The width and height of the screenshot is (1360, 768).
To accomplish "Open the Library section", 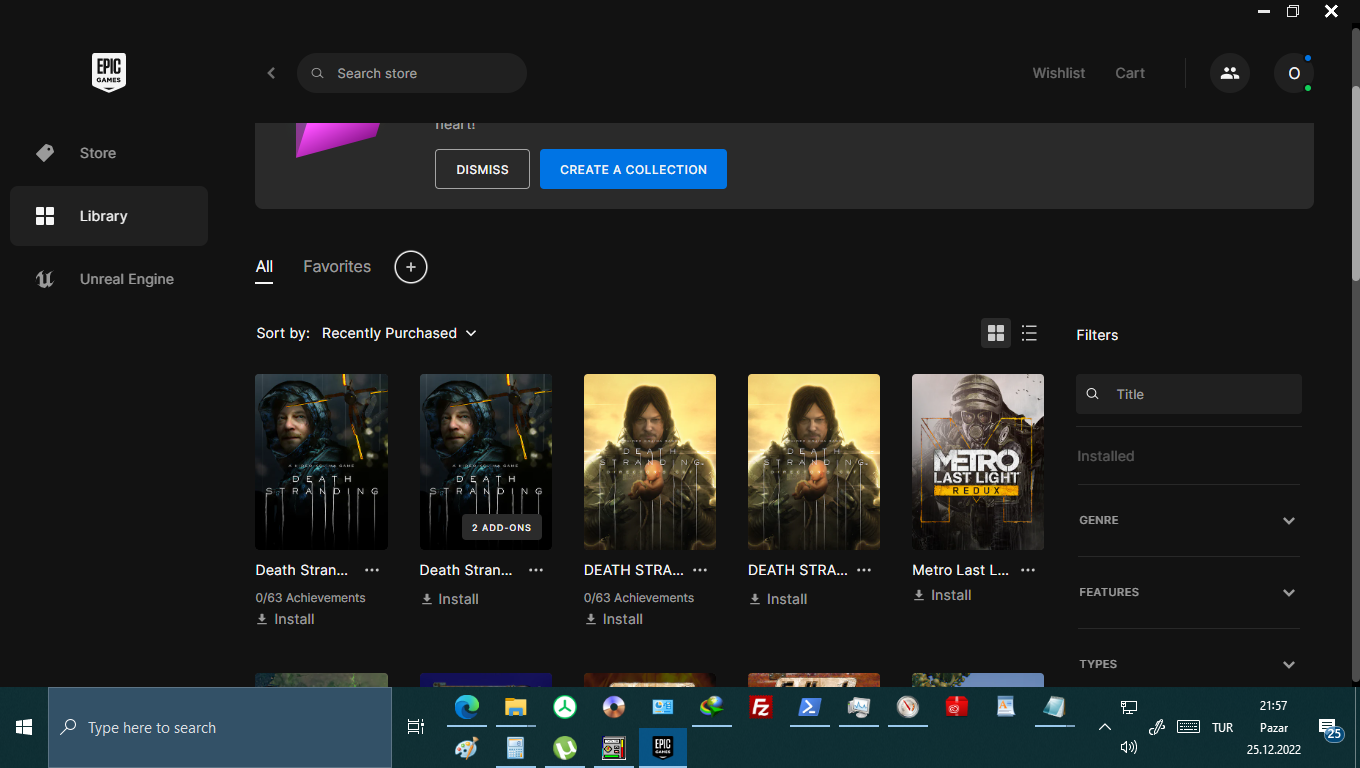I will pos(109,216).
